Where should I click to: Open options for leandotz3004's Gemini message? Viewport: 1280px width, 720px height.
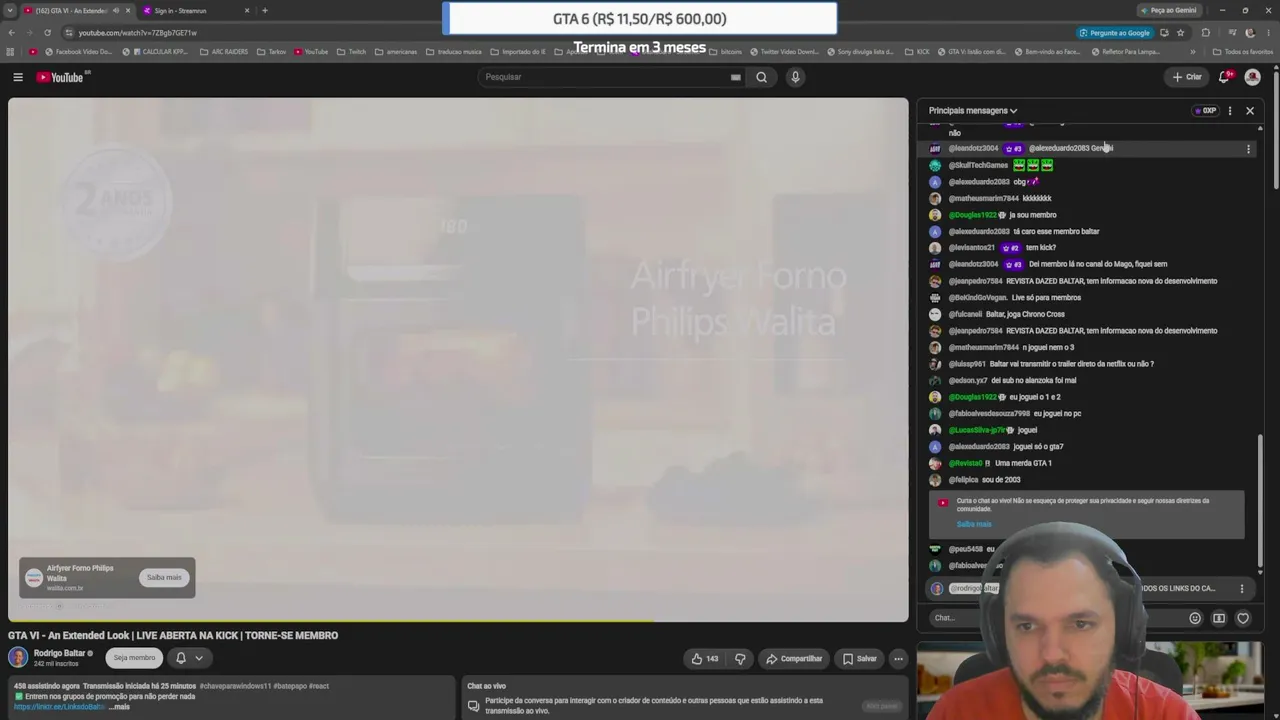coord(1248,149)
